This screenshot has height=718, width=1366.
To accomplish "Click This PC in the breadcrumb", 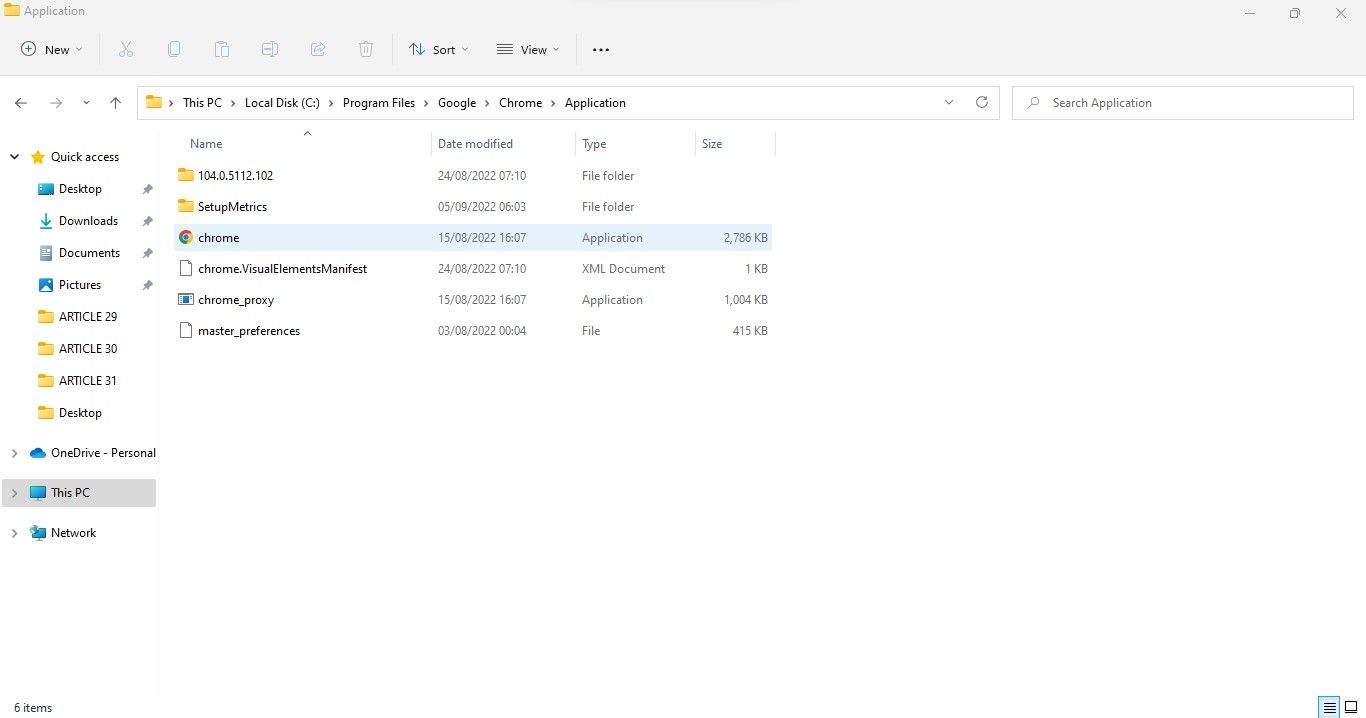I will (202, 103).
